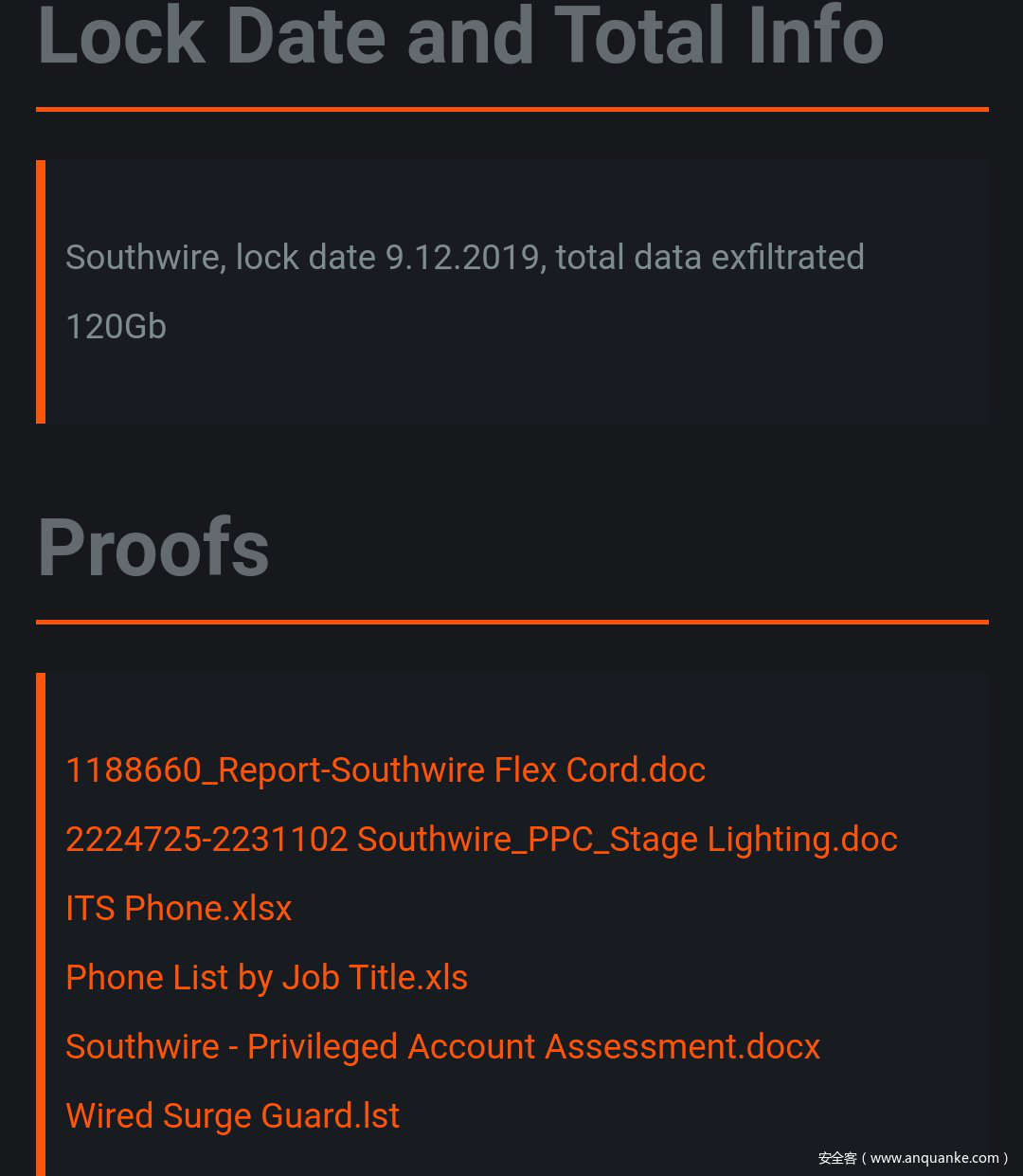1023x1176 pixels.
Task: Open the Privileged Account Assessment.docx link
Action: [442, 1047]
